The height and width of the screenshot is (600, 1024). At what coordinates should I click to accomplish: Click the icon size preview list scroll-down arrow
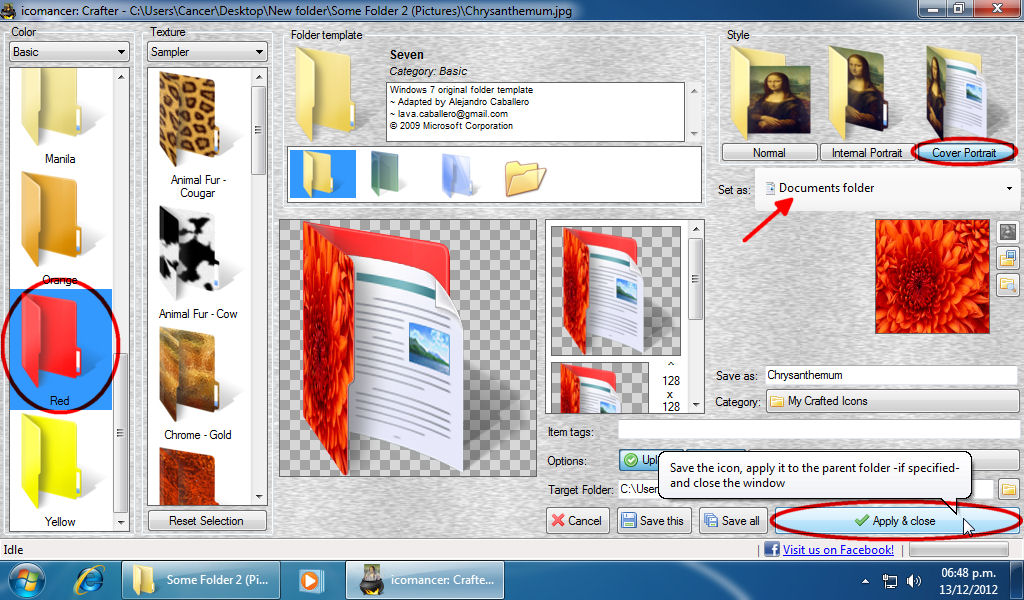tap(696, 405)
